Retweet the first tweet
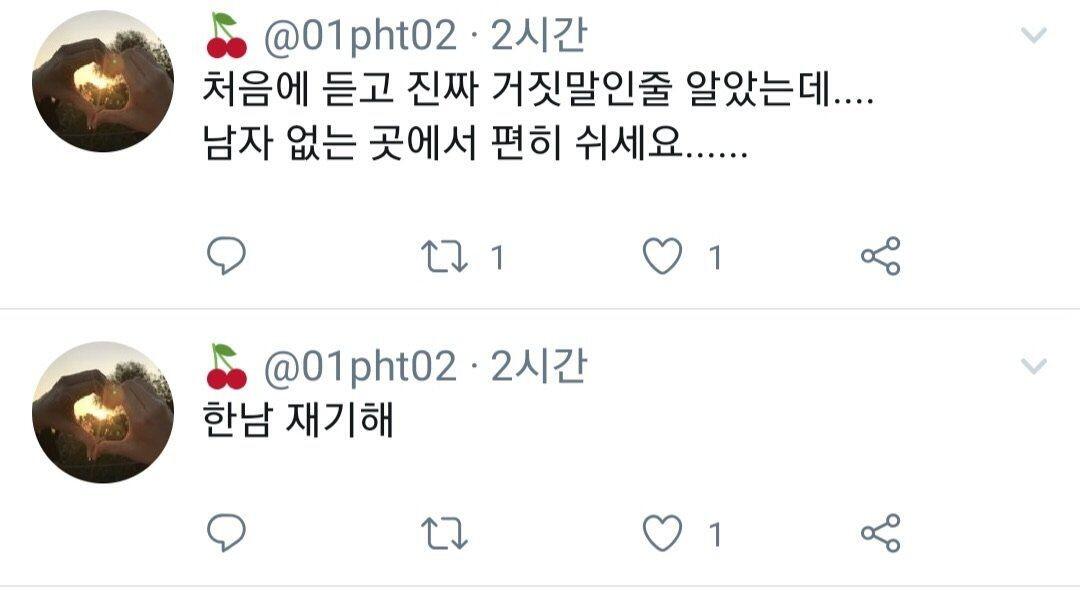1080x590 pixels. point(444,256)
